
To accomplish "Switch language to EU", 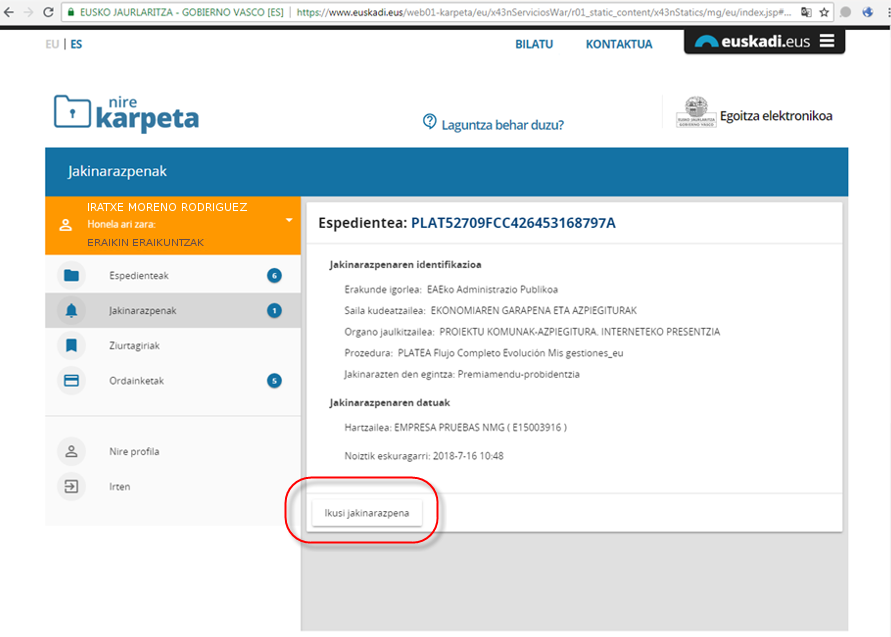I will pos(52,44).
